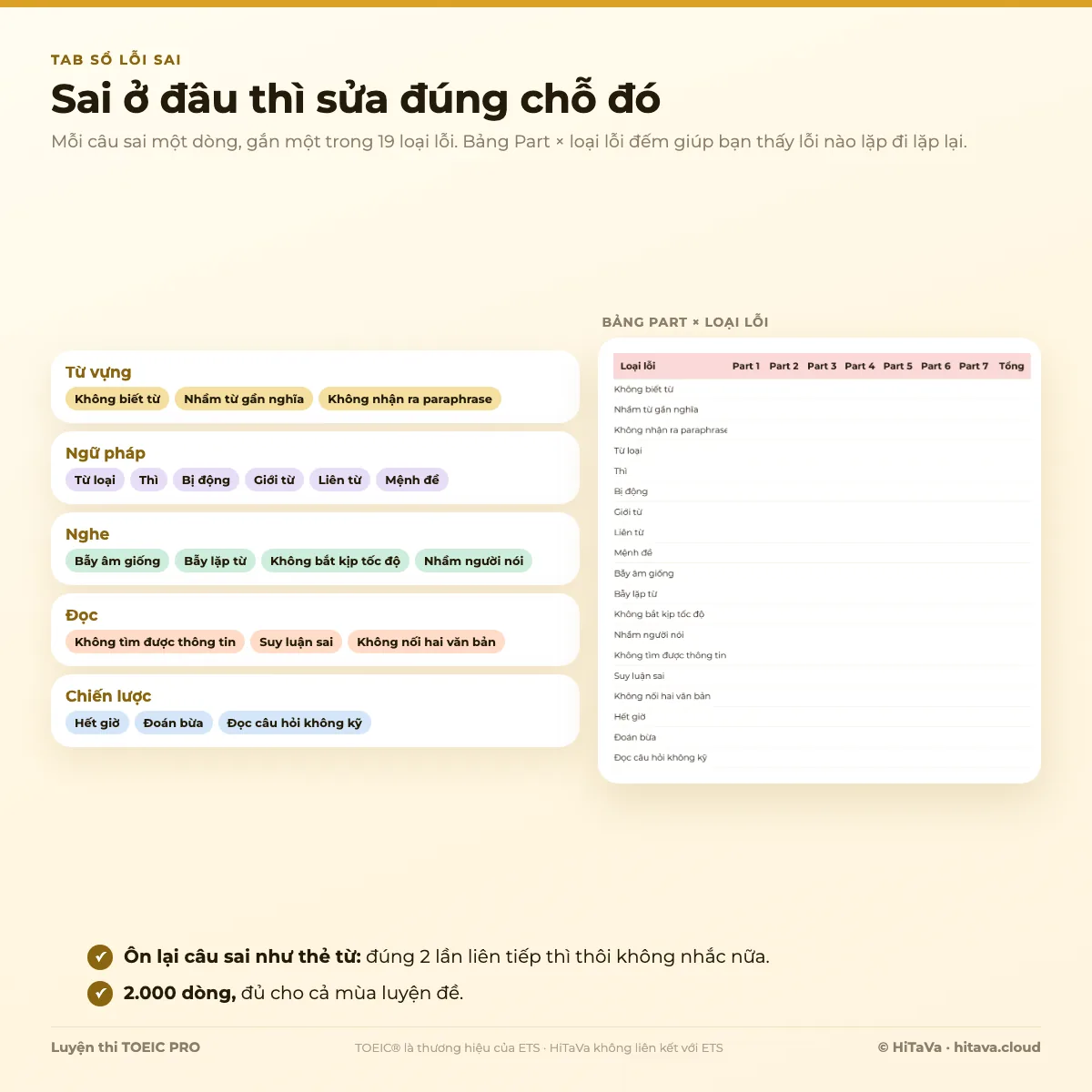1092x1092 pixels.
Task: Select table row "Giới từ"
Action: [822, 512]
